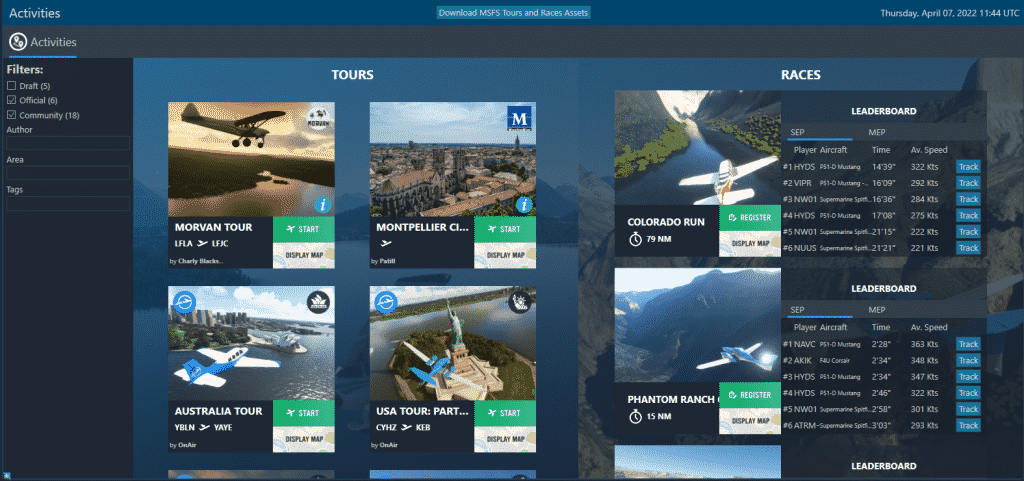Track #3 HYDS 2'34" entry

[968, 377]
